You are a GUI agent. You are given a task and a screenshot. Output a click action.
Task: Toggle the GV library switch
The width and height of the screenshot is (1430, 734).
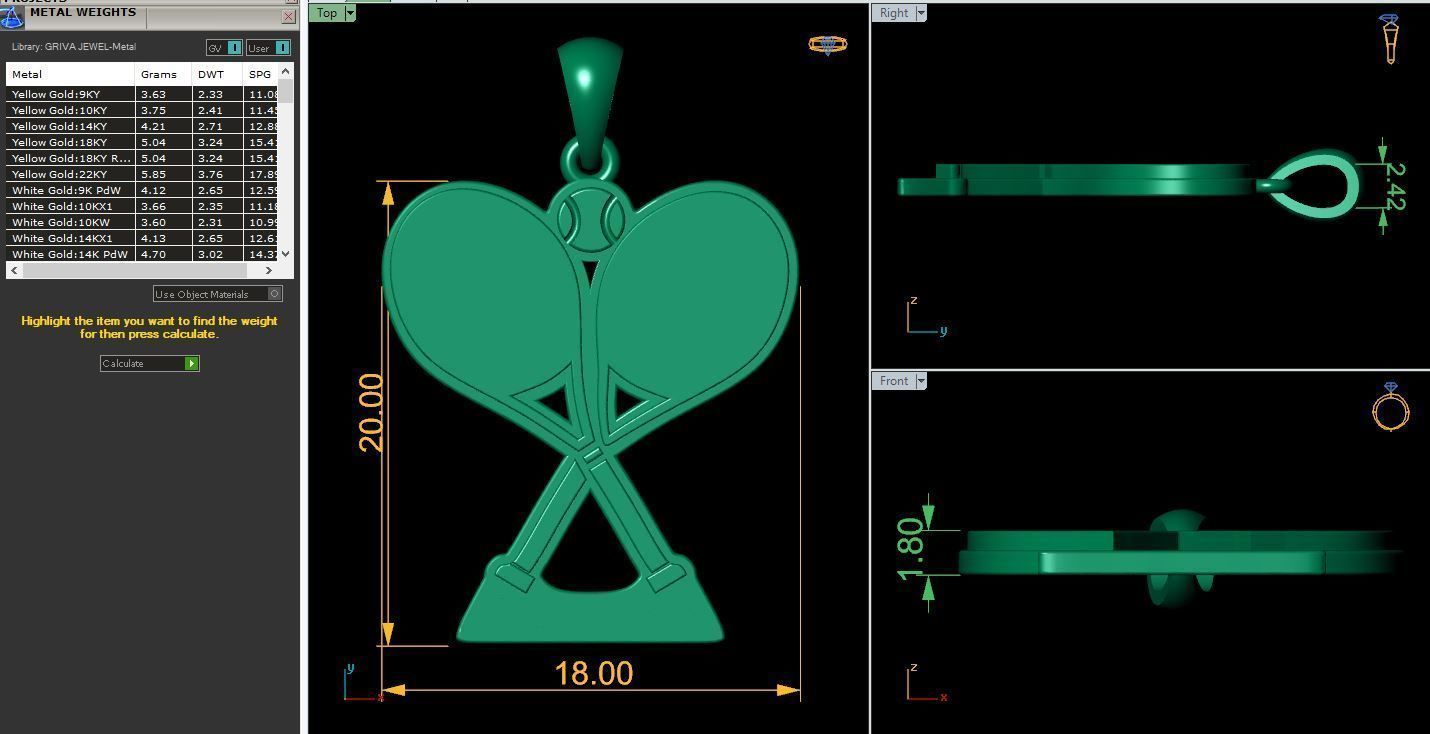[224, 48]
